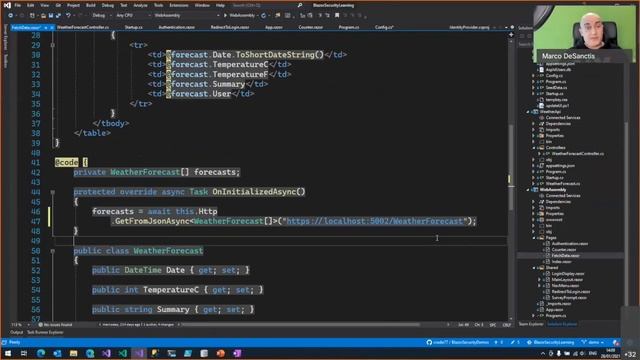Collapse the Pages folder in Solution Explorer
The image size is (640, 360).
534,238
